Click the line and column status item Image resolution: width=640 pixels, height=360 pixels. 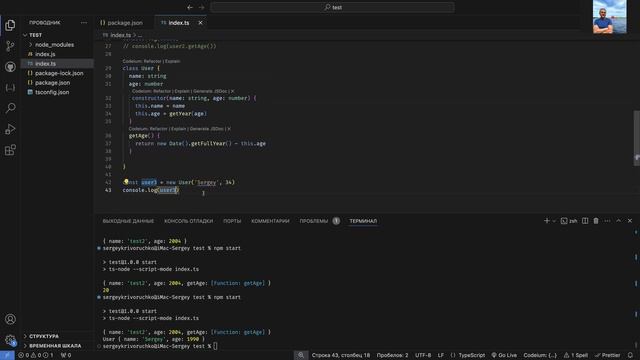(341, 355)
